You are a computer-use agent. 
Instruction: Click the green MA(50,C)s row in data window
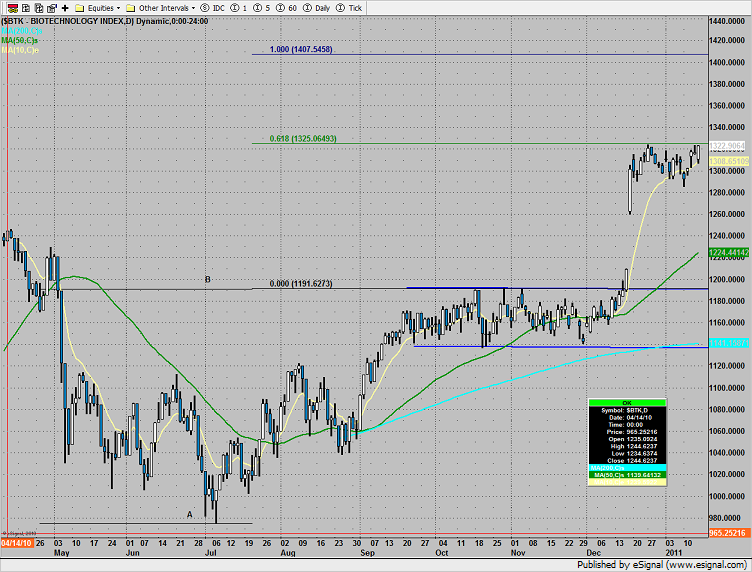pos(627,475)
